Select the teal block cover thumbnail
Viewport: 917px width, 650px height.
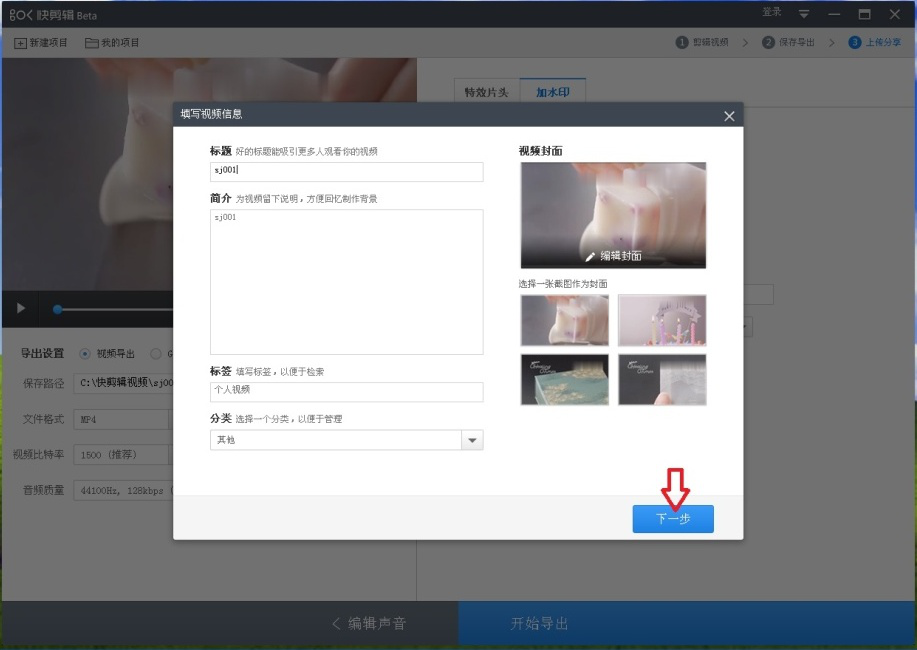point(564,379)
